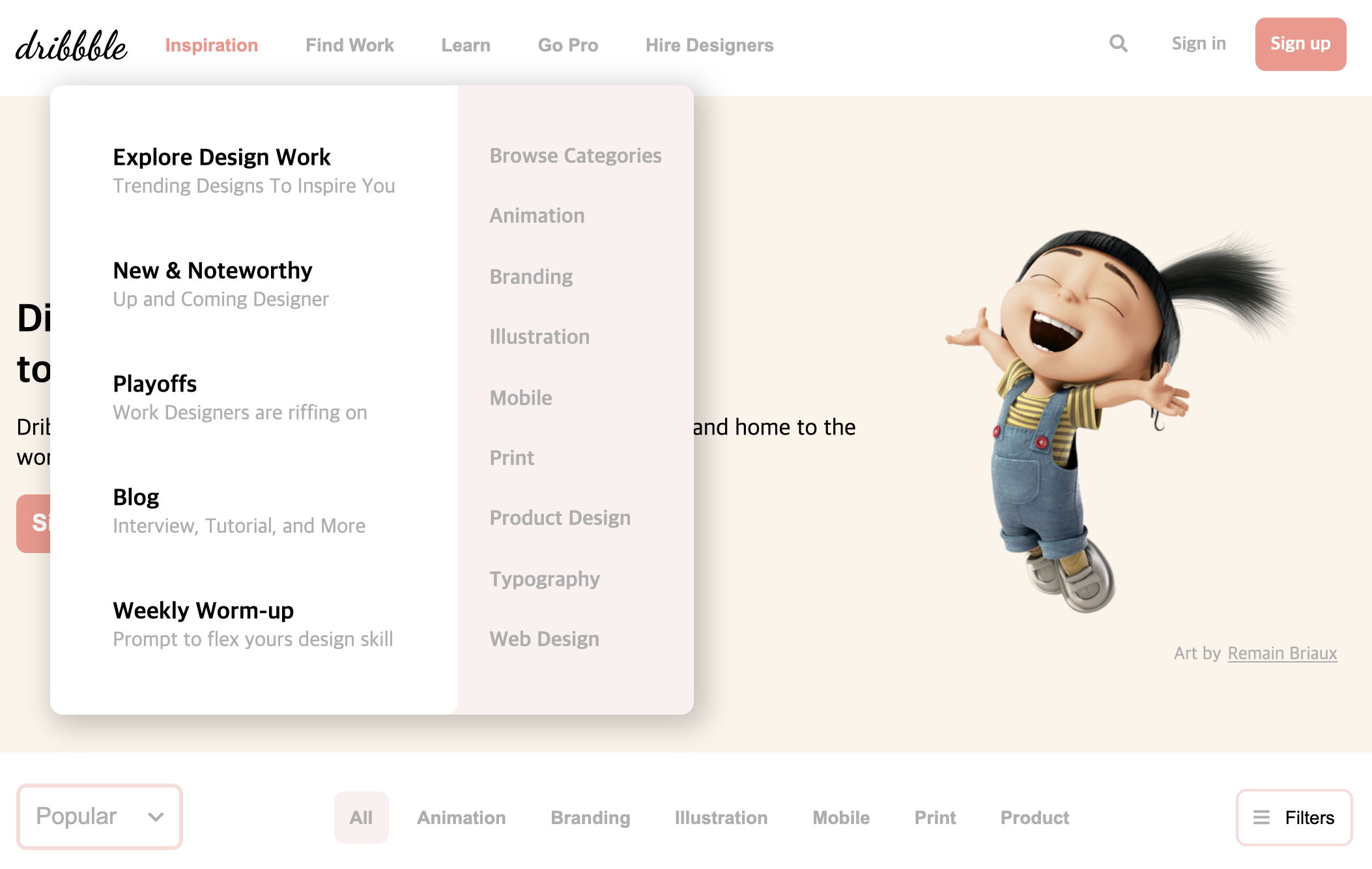Click 'Up and Coming Designer' text

[x=221, y=299]
